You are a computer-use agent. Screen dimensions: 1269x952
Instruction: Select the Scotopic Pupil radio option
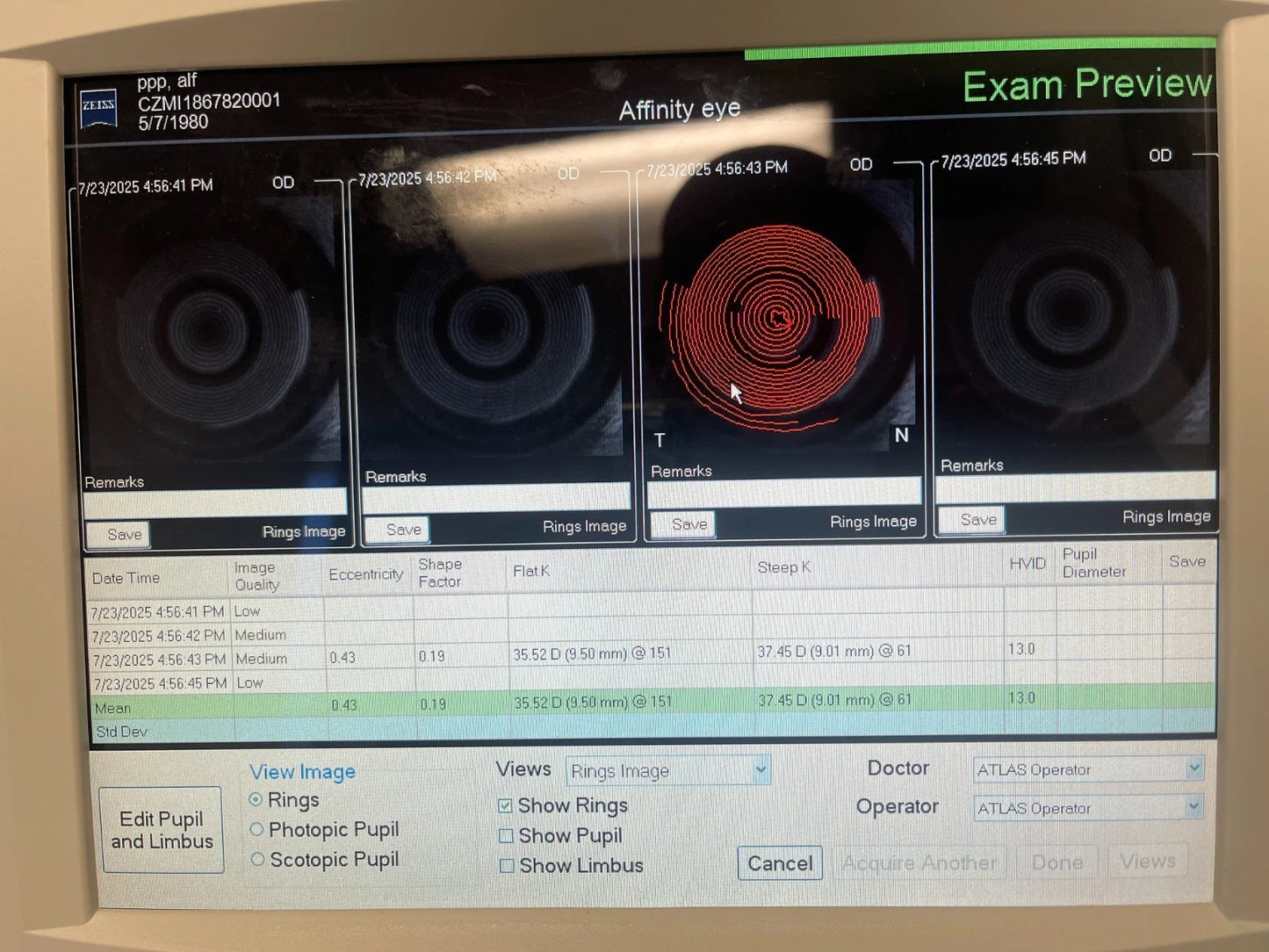pos(257,859)
